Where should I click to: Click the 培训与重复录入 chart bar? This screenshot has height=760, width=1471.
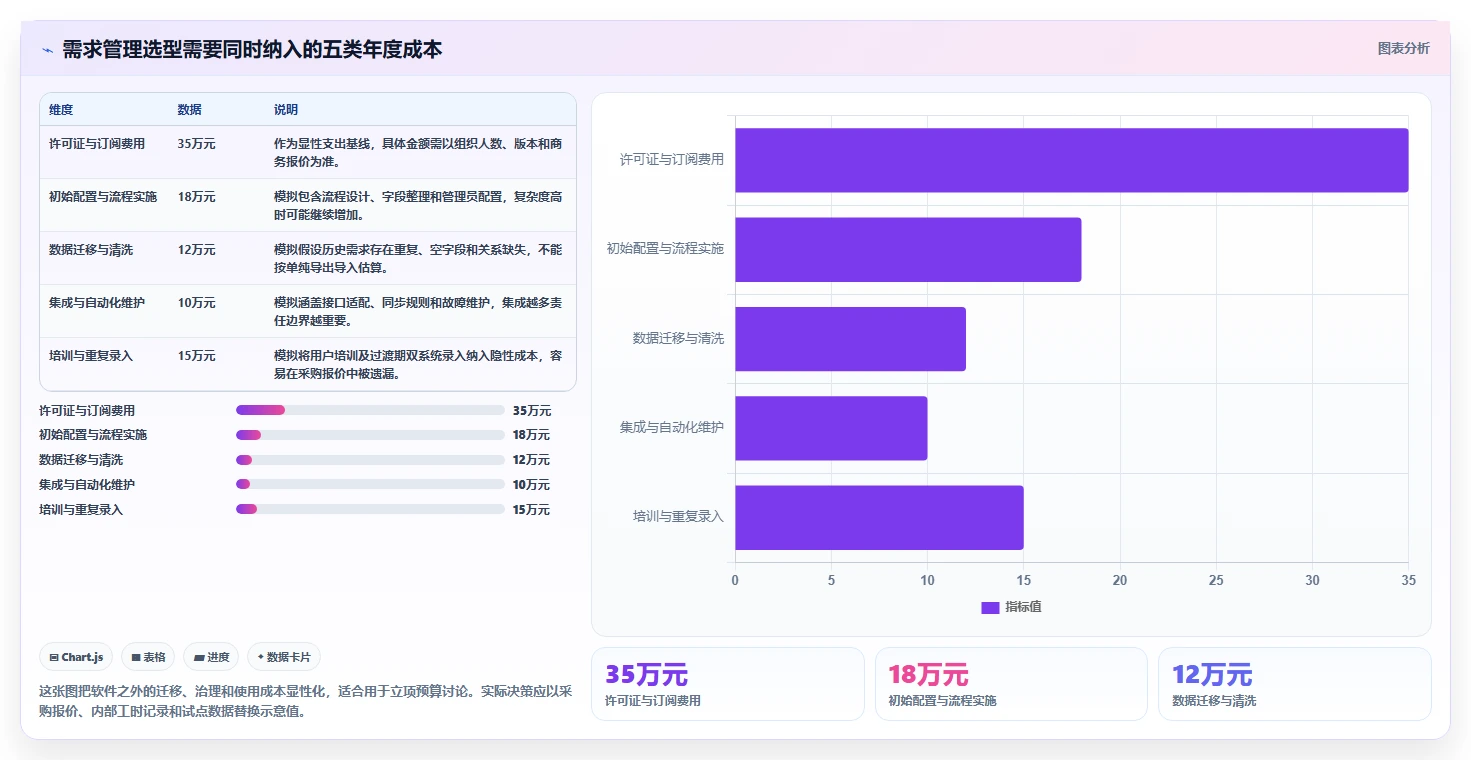[879, 518]
